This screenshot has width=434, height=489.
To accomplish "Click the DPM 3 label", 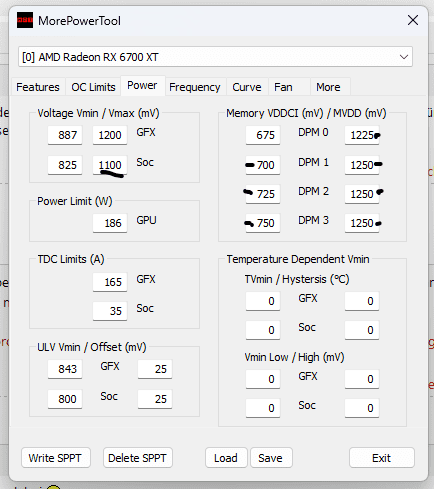I will [313, 220].
